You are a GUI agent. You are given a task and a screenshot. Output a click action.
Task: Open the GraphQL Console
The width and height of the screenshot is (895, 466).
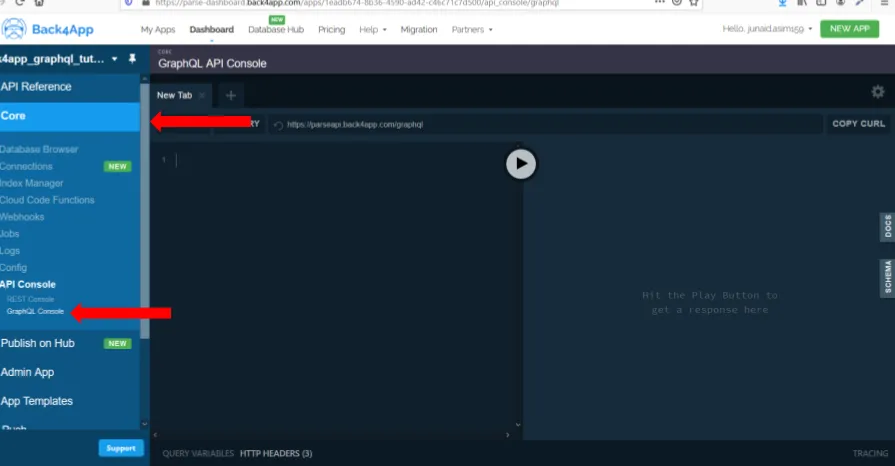pyautogui.click(x=35, y=311)
